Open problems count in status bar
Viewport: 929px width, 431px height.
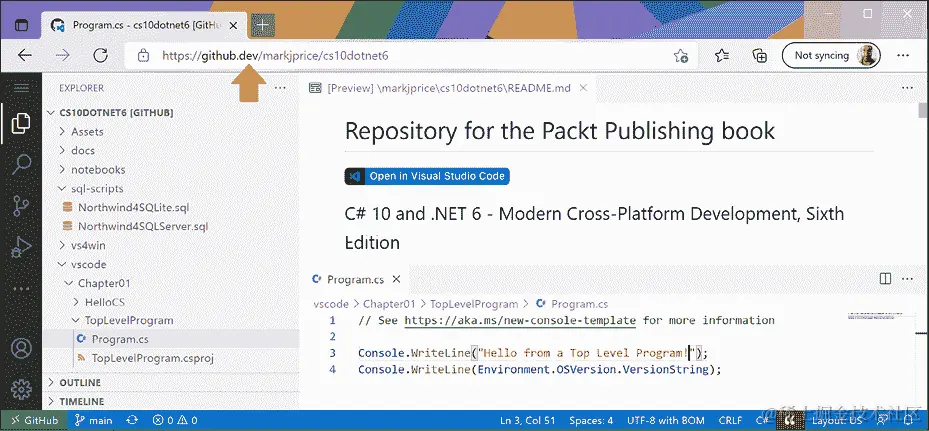click(175, 420)
